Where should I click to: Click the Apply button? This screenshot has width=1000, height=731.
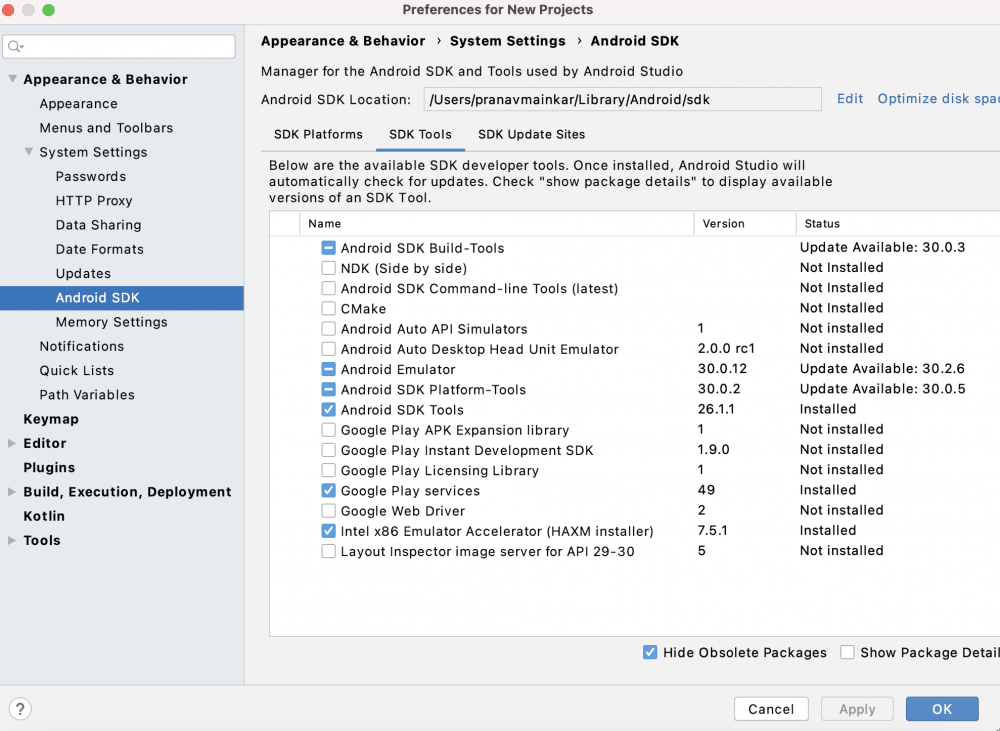point(857,709)
